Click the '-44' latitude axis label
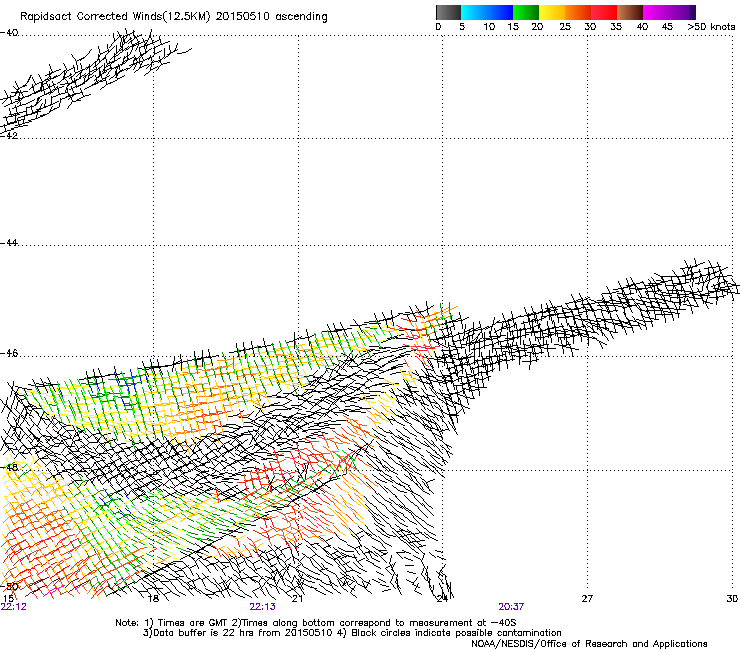 click(9, 243)
